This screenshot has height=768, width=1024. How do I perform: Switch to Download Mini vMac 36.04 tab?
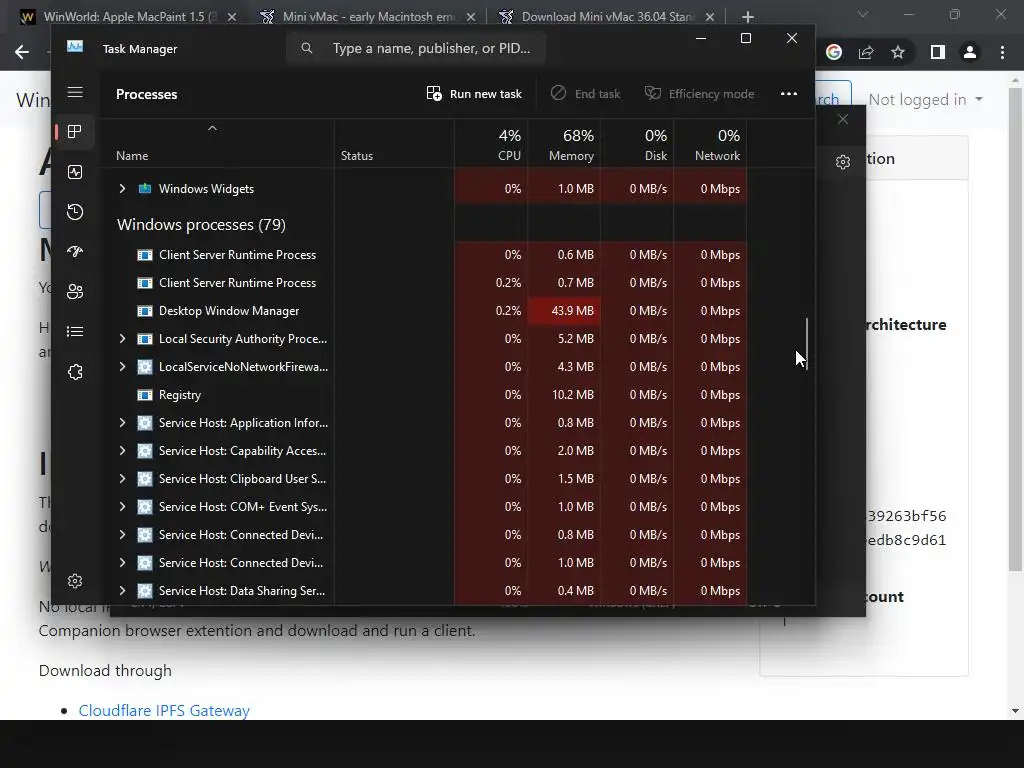[607, 17]
